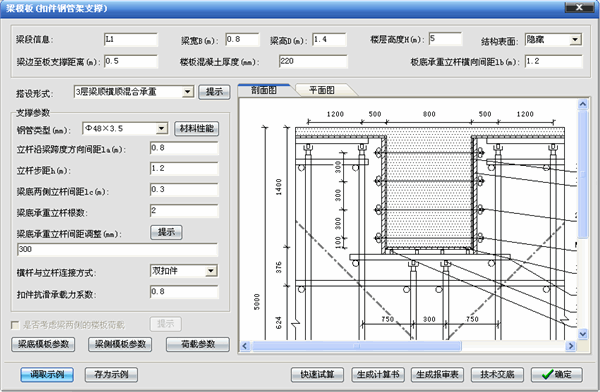Switch to the 平面图 tab
This screenshot has width=600, height=392.
pyautogui.click(x=322, y=90)
